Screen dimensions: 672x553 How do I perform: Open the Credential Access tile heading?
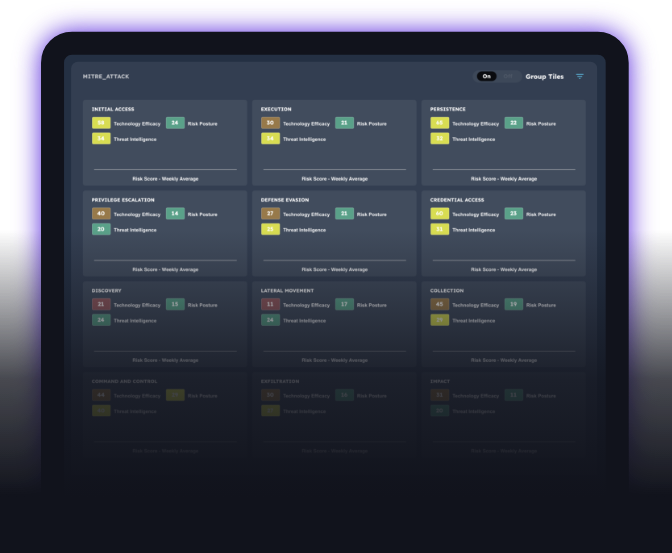point(457,200)
